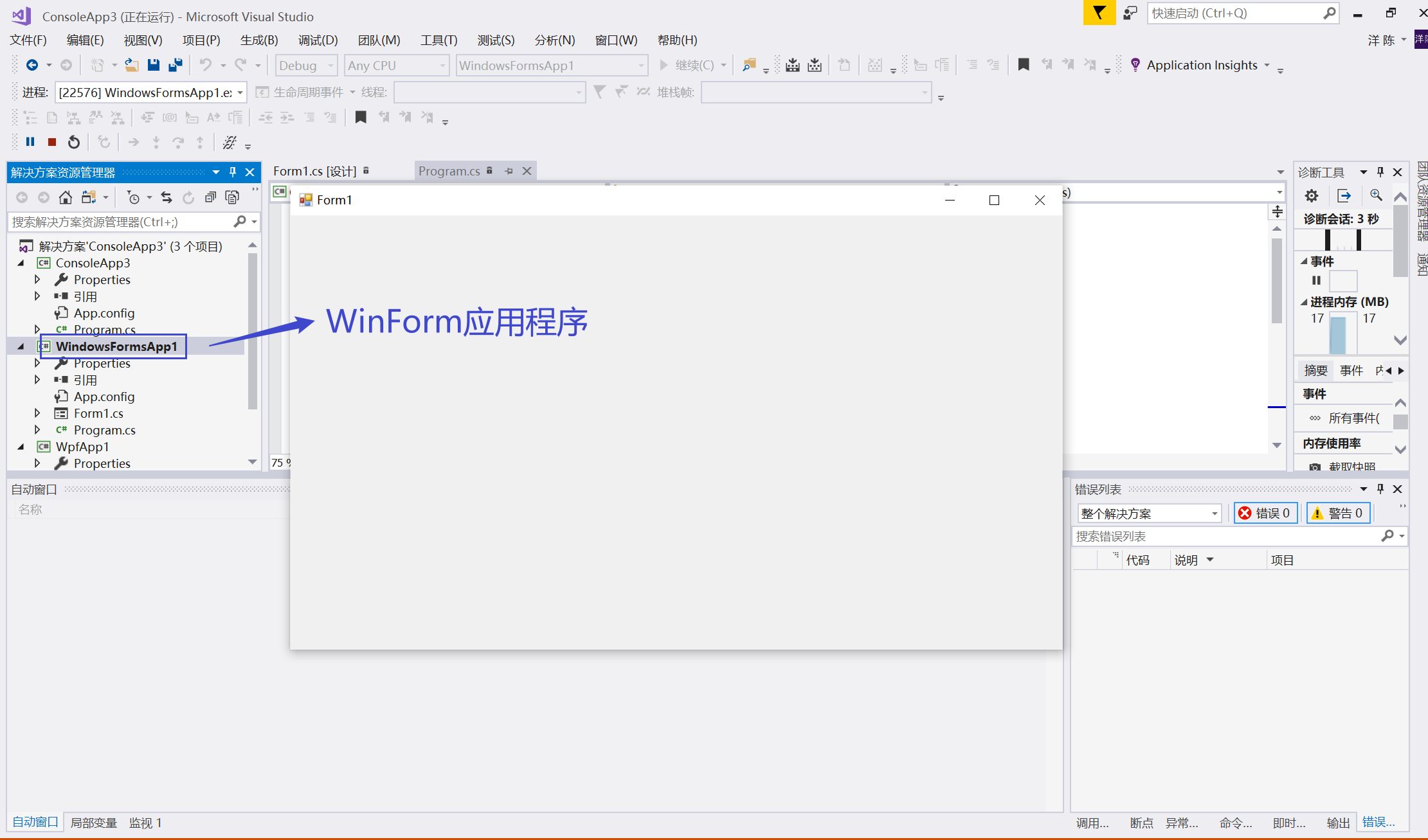The width and height of the screenshot is (1428, 840).
Task: Click the notifications flag icon
Action: (x=1099, y=13)
